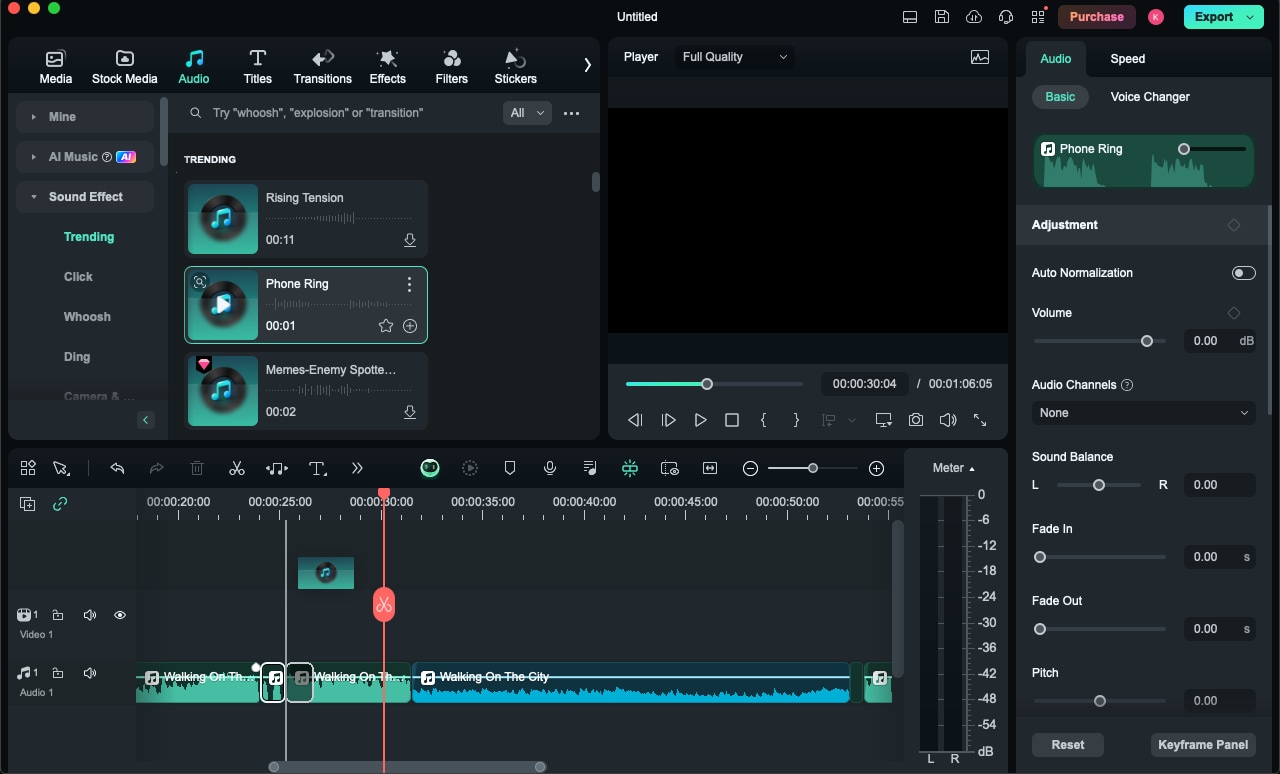The height and width of the screenshot is (774, 1280).
Task: Take a snapshot with the camera icon
Action: tap(915, 420)
